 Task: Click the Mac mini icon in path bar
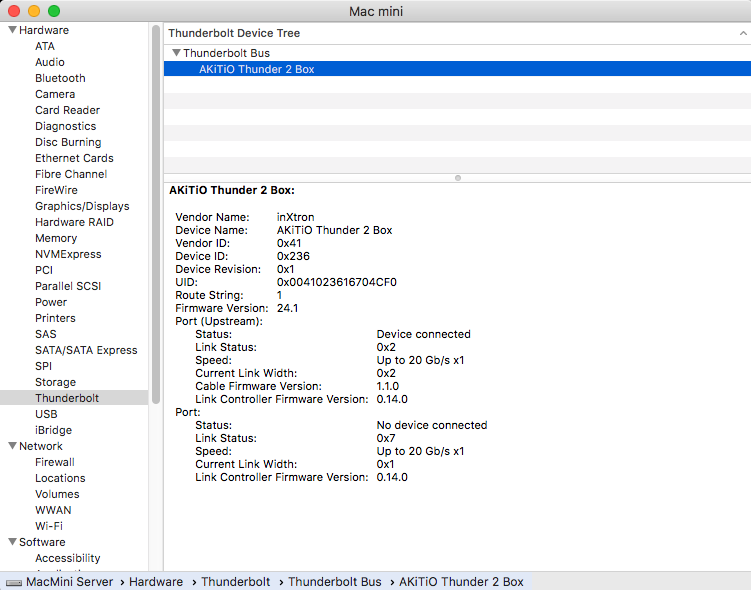(14, 581)
